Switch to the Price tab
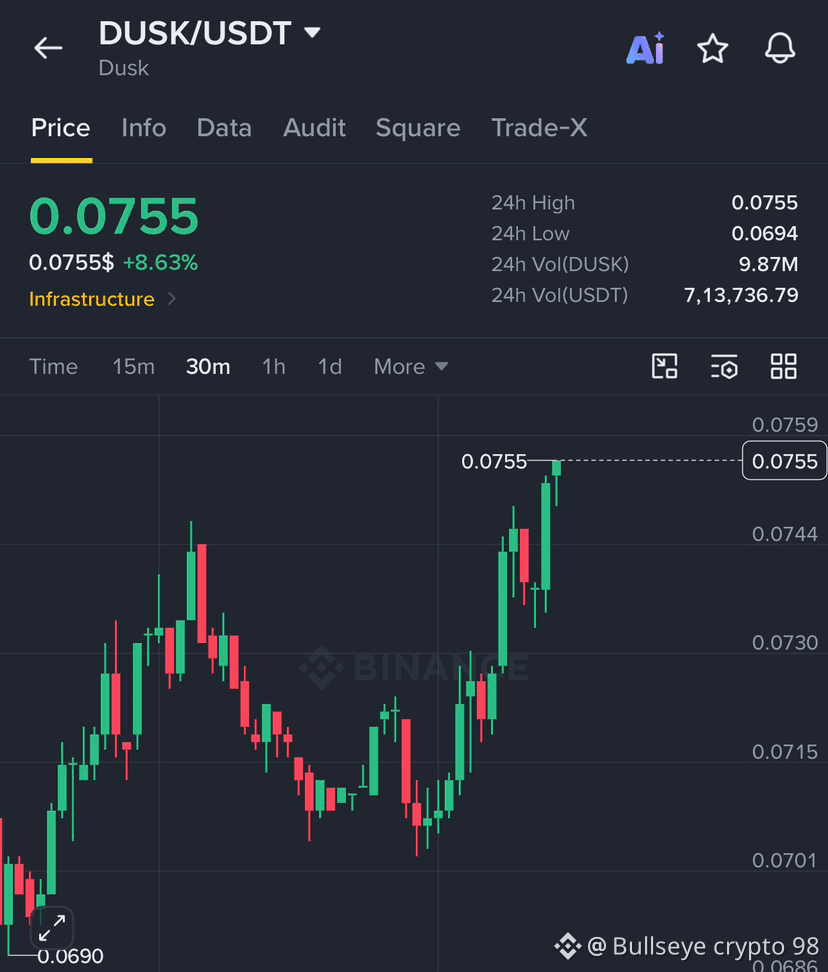 coord(61,128)
